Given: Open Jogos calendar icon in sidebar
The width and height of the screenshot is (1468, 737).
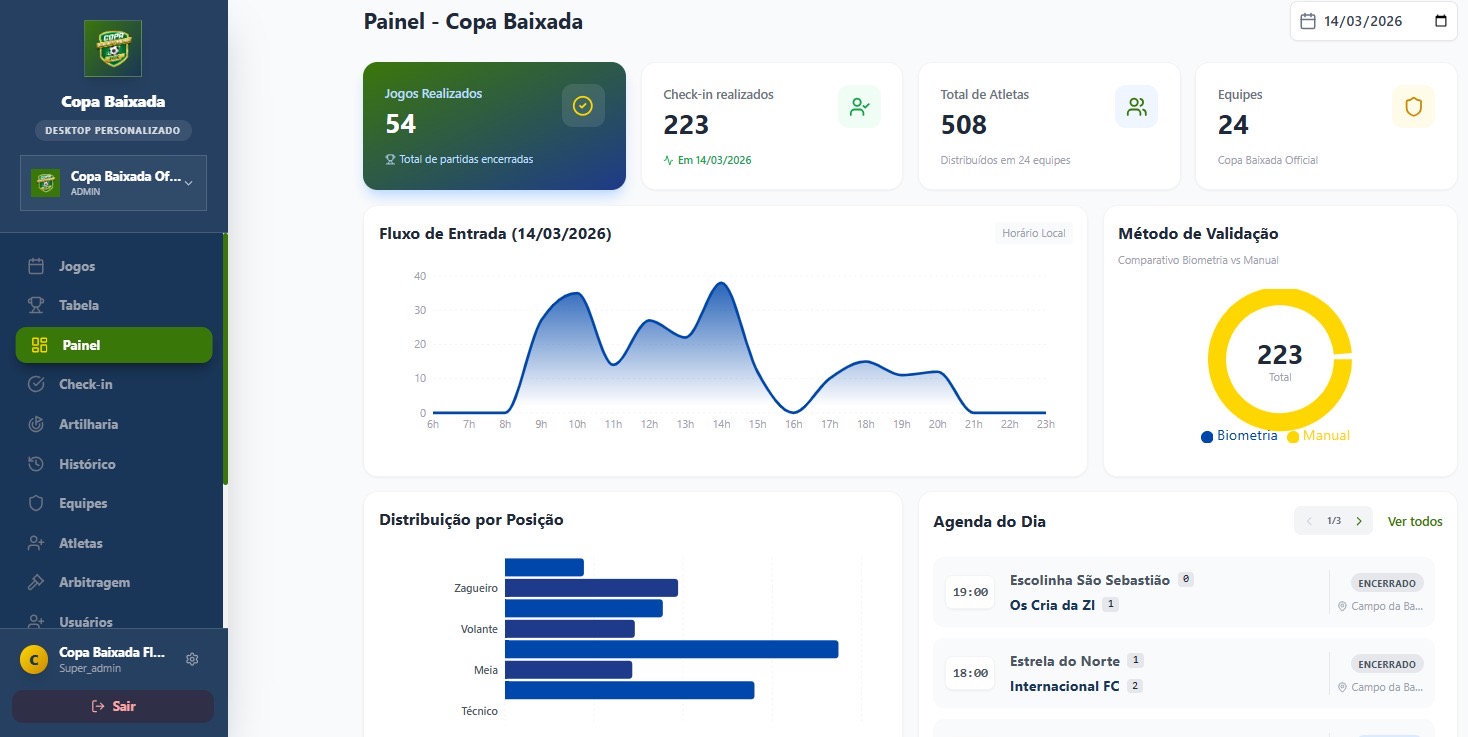Looking at the screenshot, I should (x=36, y=266).
